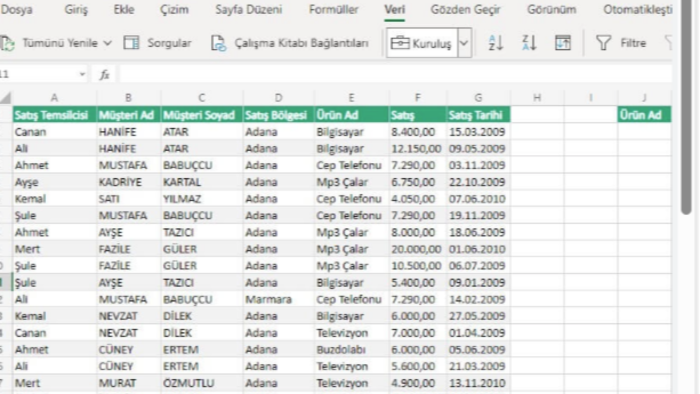Switch to the Giriş tab
This screenshot has width=700, height=394.
(x=76, y=9)
